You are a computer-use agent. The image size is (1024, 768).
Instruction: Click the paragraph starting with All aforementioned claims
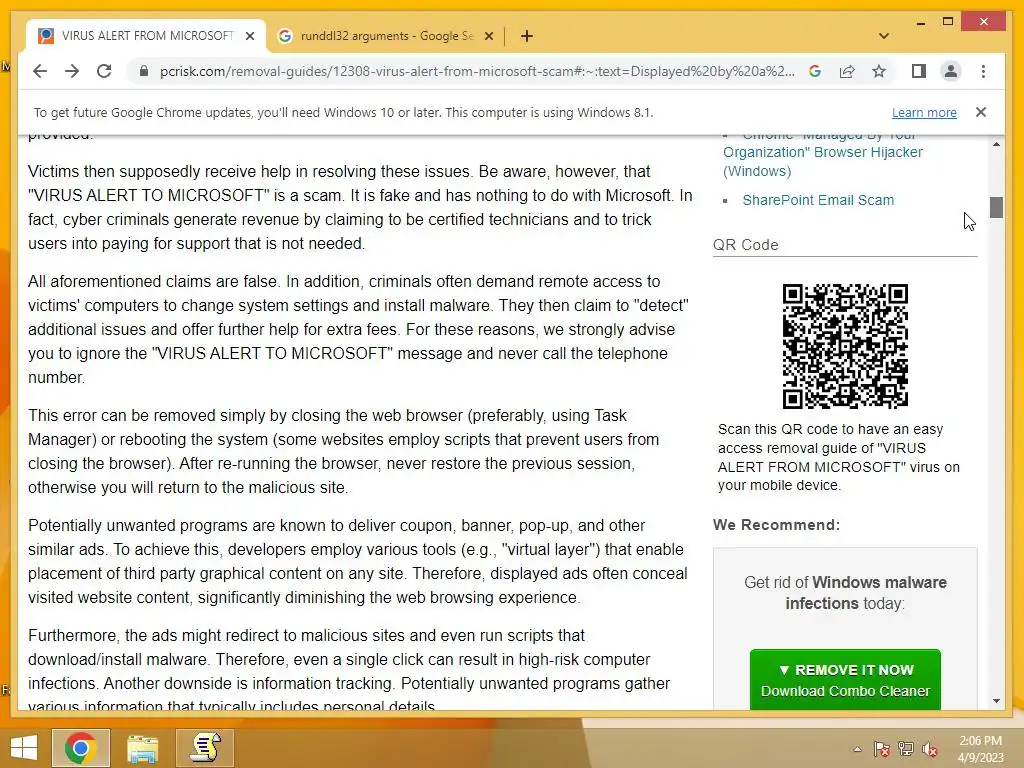[358, 329]
